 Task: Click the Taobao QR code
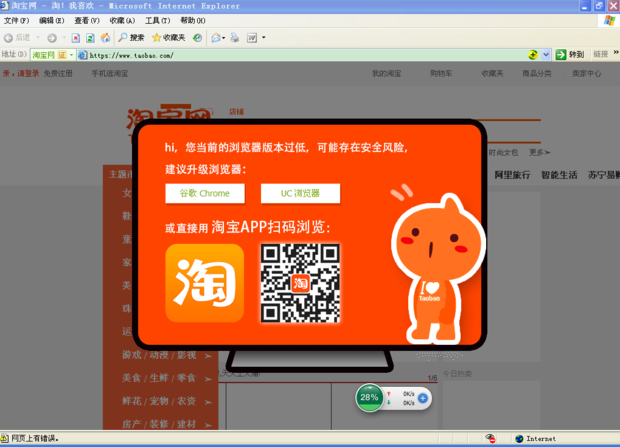click(x=300, y=283)
